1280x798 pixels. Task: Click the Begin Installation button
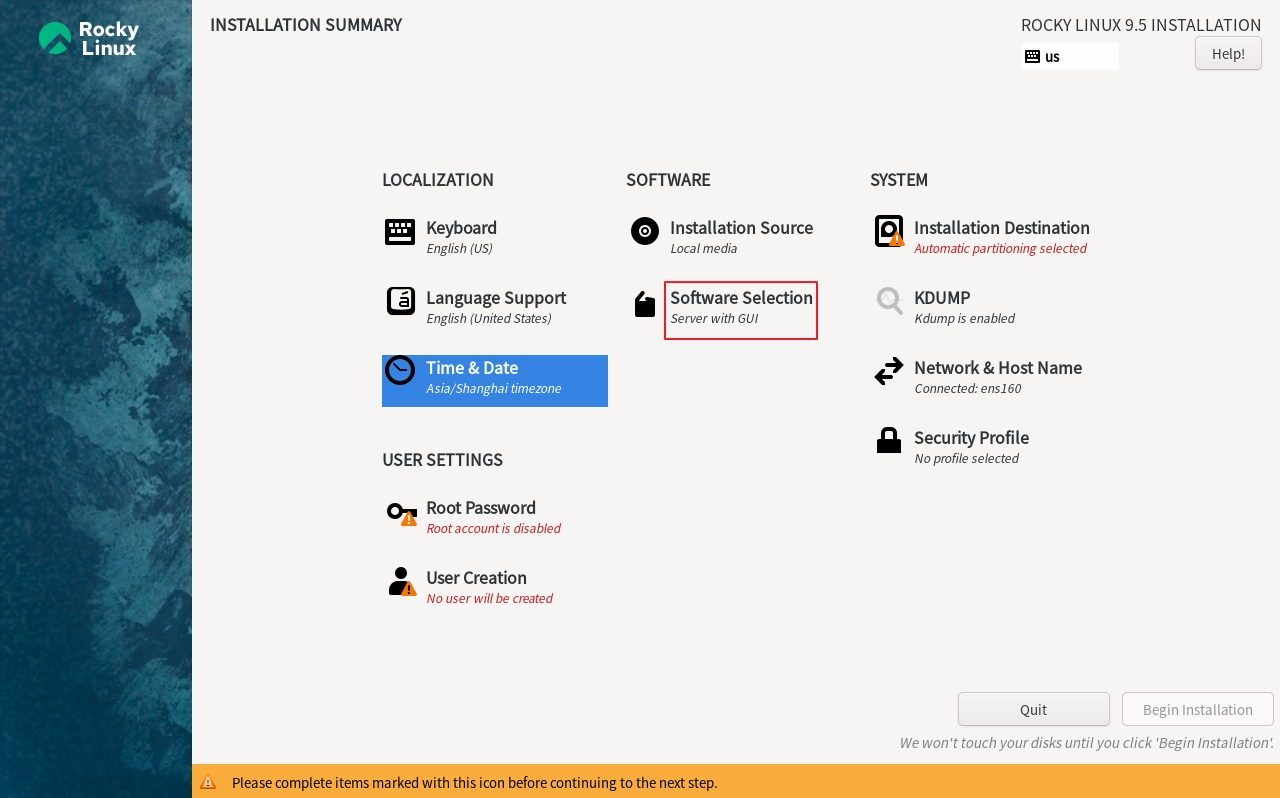coord(1198,709)
